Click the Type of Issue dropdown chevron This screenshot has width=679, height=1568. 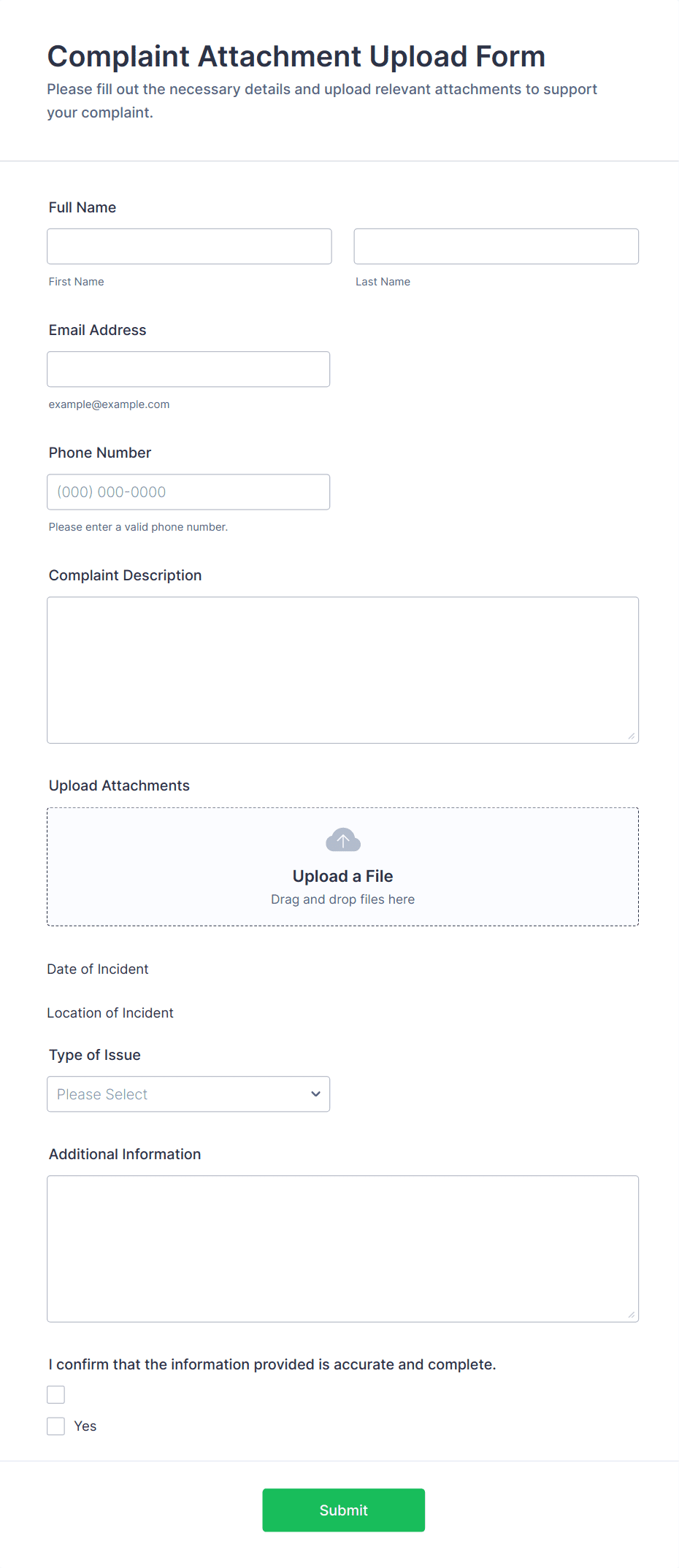point(315,1094)
